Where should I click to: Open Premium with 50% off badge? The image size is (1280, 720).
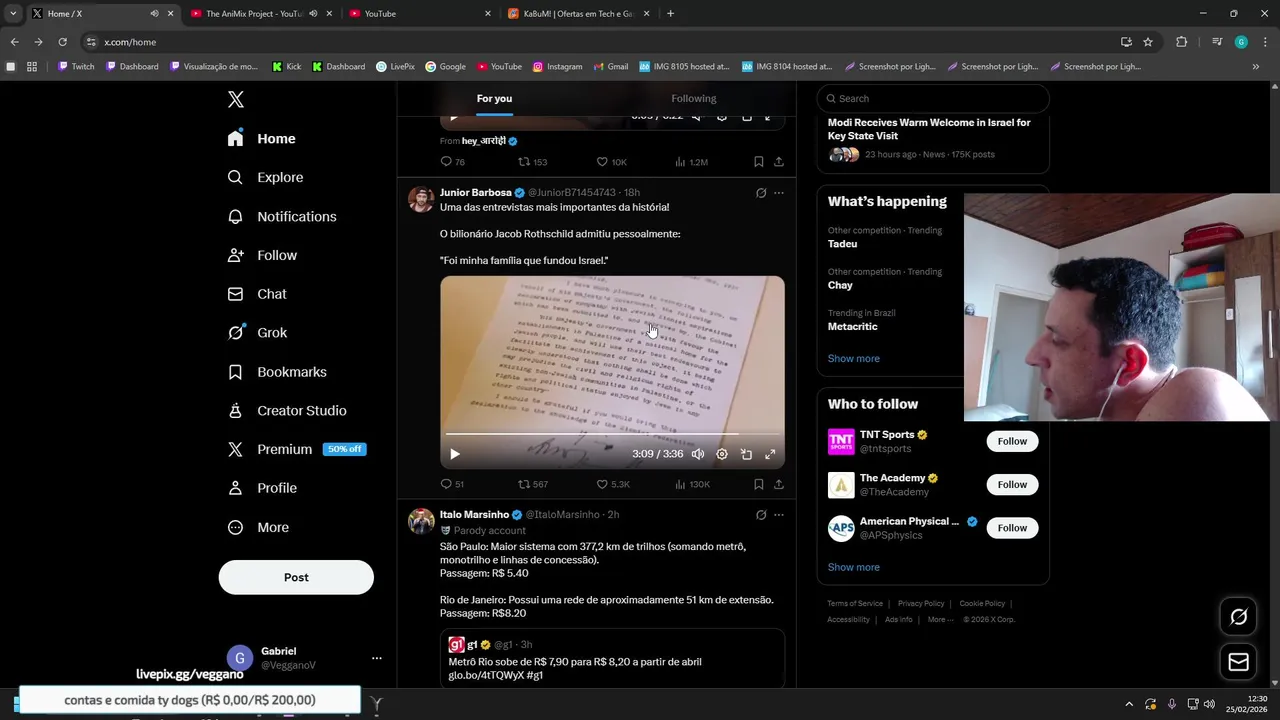pos(297,449)
